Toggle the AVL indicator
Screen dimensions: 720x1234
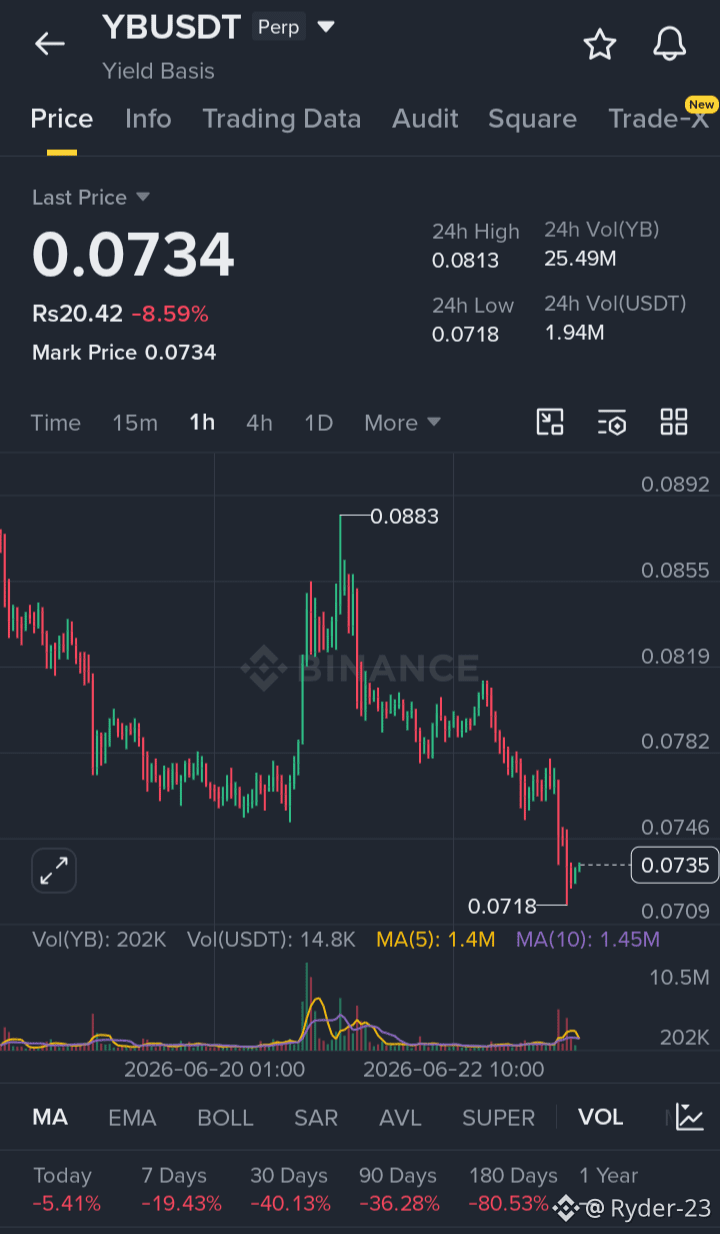pyautogui.click(x=400, y=1117)
